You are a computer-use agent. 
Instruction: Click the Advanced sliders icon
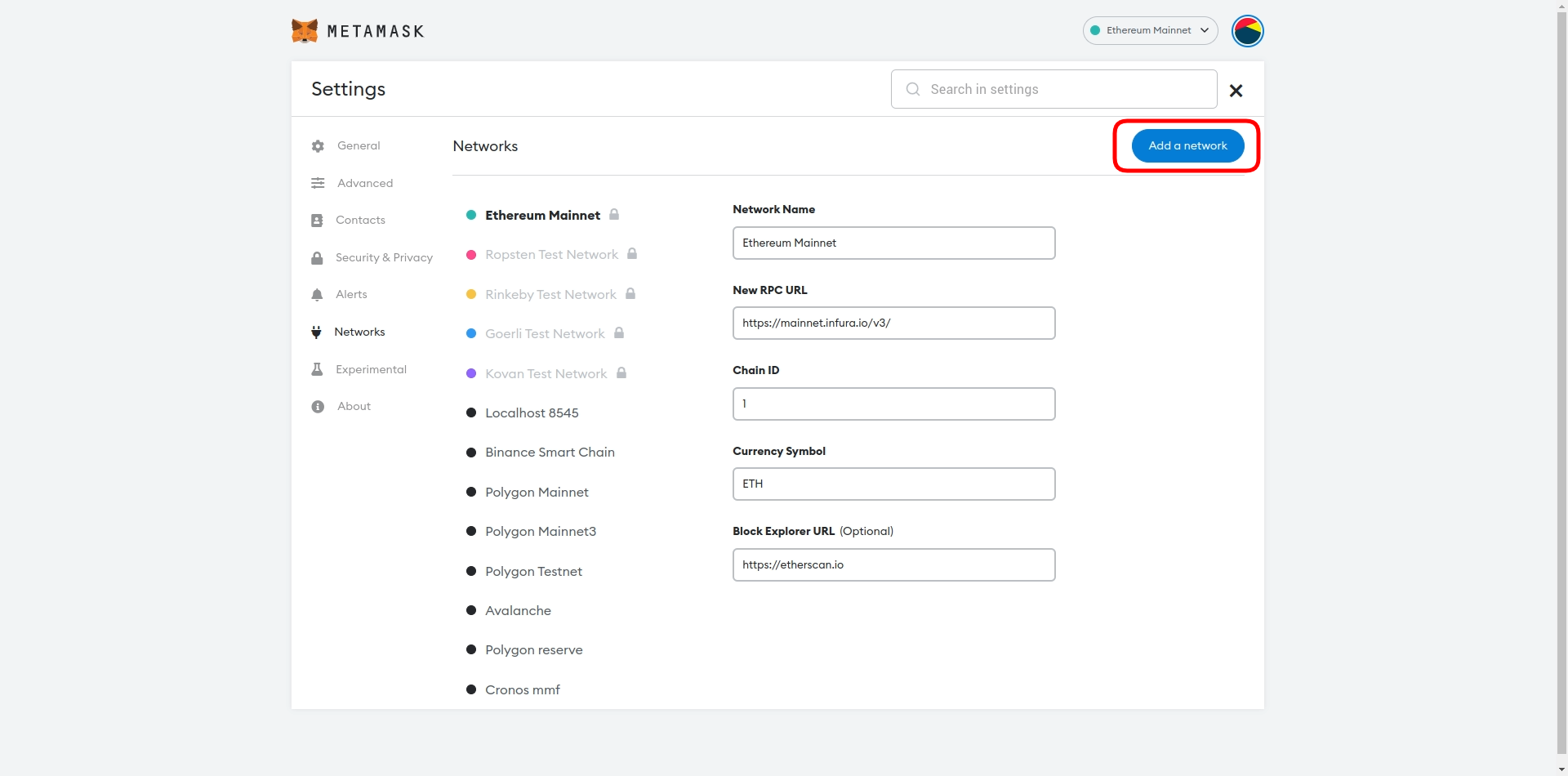click(318, 183)
